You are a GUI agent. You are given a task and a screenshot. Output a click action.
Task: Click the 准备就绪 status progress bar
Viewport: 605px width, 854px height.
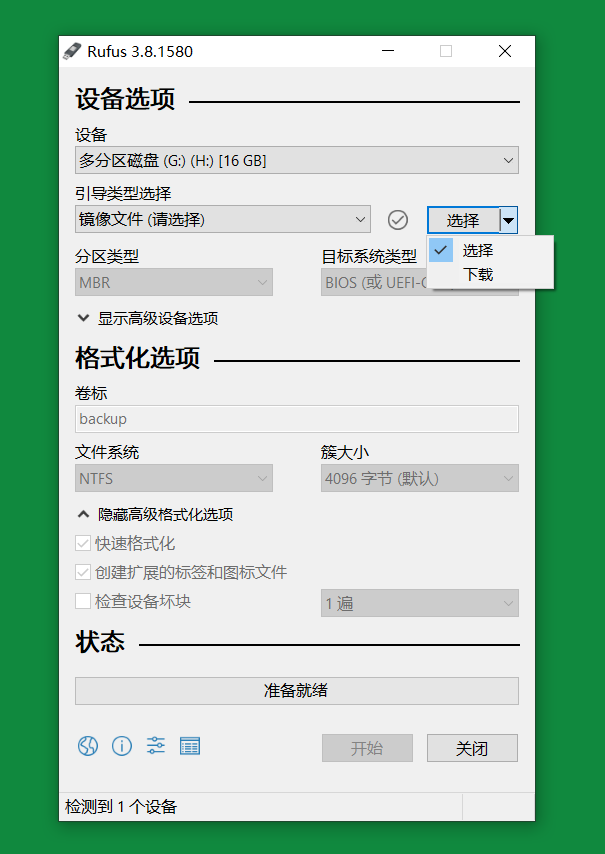point(297,691)
